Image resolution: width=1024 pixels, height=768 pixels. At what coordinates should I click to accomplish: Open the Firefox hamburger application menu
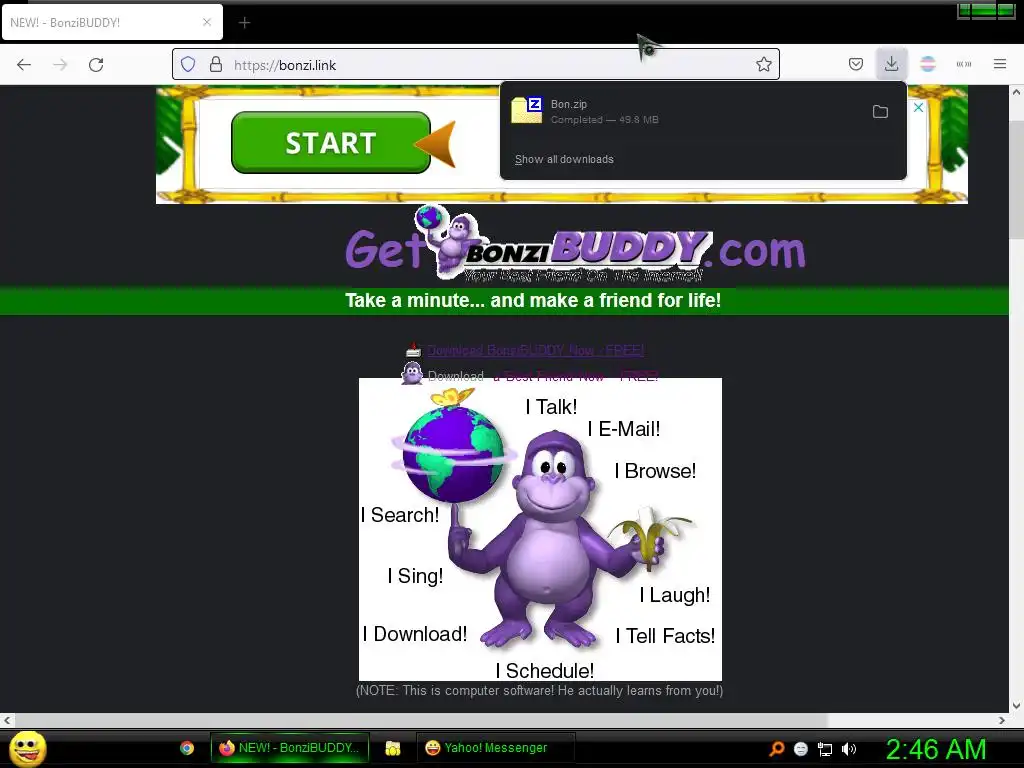(1000, 64)
